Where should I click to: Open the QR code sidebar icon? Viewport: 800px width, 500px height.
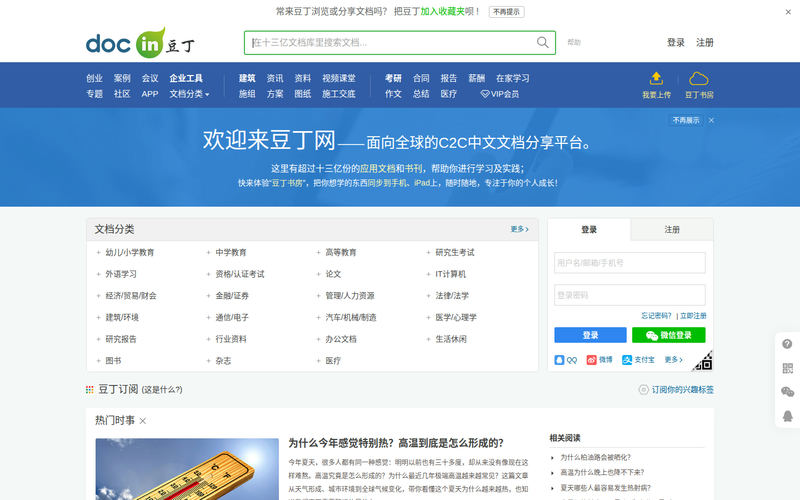tap(787, 368)
